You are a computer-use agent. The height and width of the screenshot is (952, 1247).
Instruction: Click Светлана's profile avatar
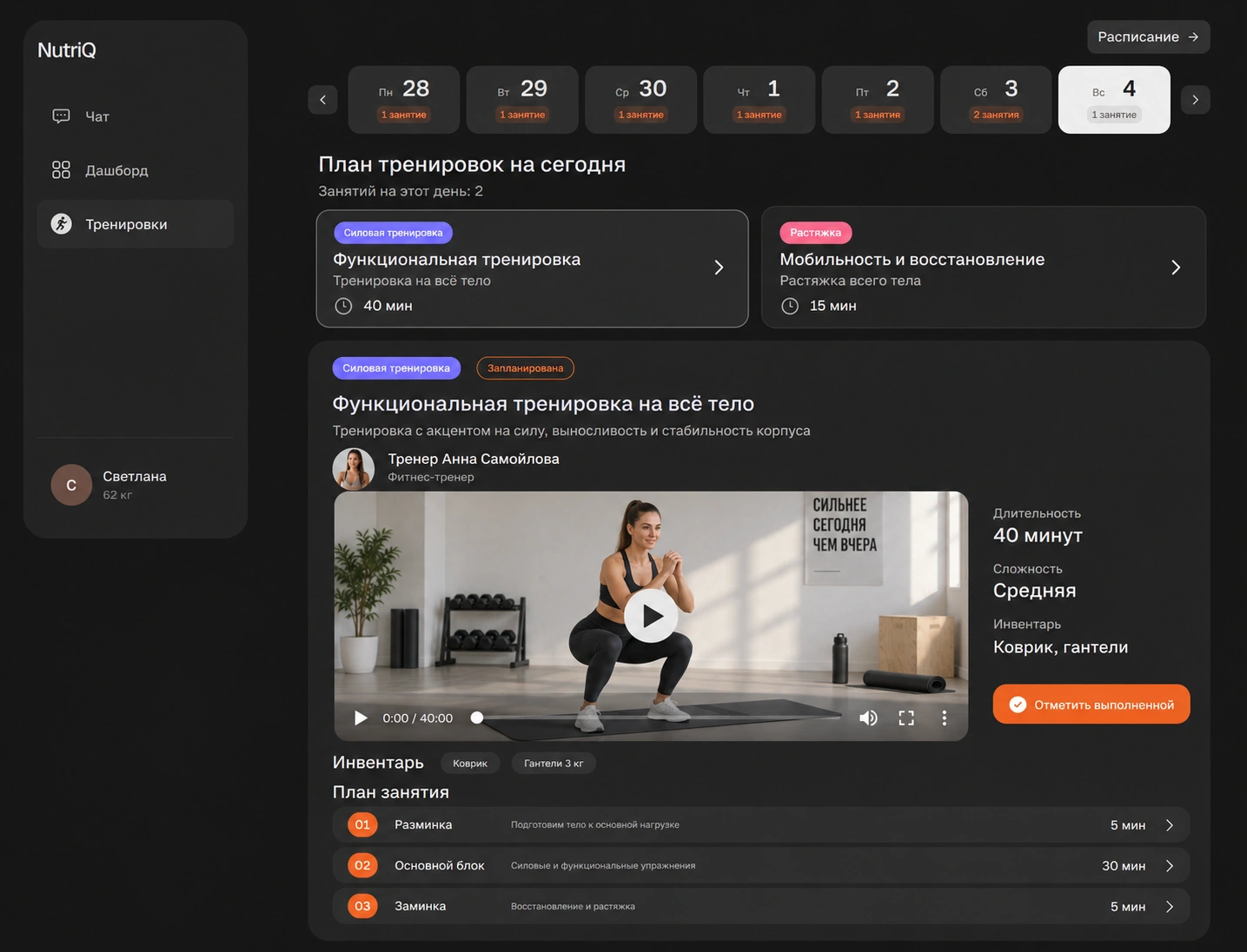71,485
